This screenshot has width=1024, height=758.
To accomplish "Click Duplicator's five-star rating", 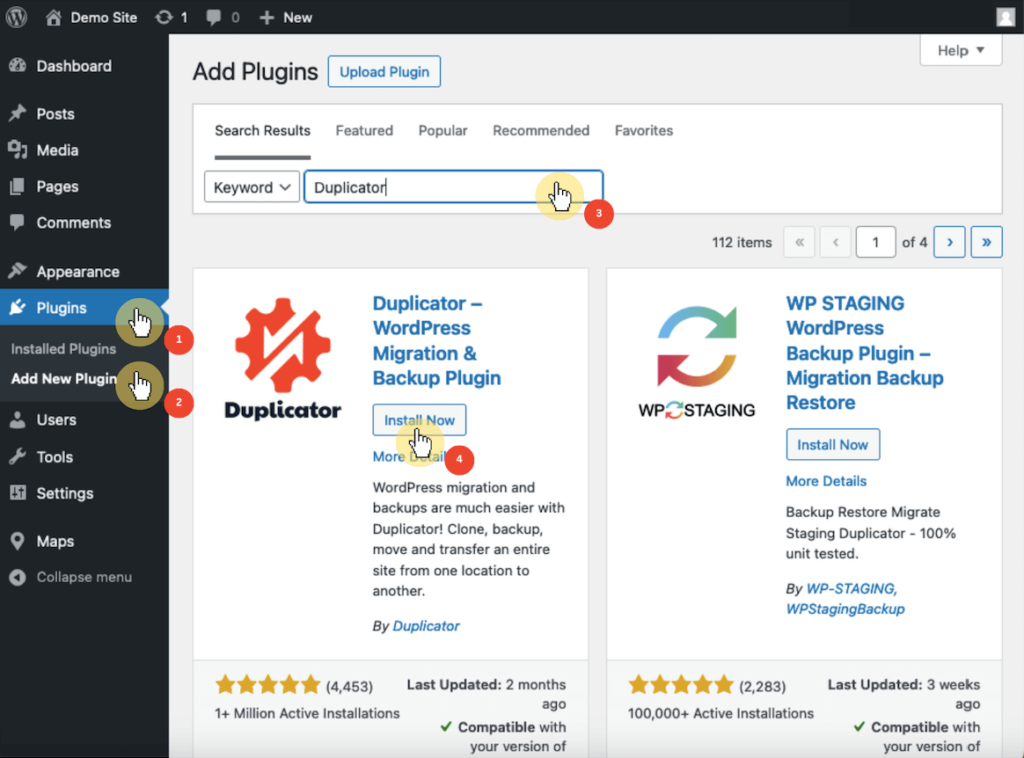I will pos(268,685).
